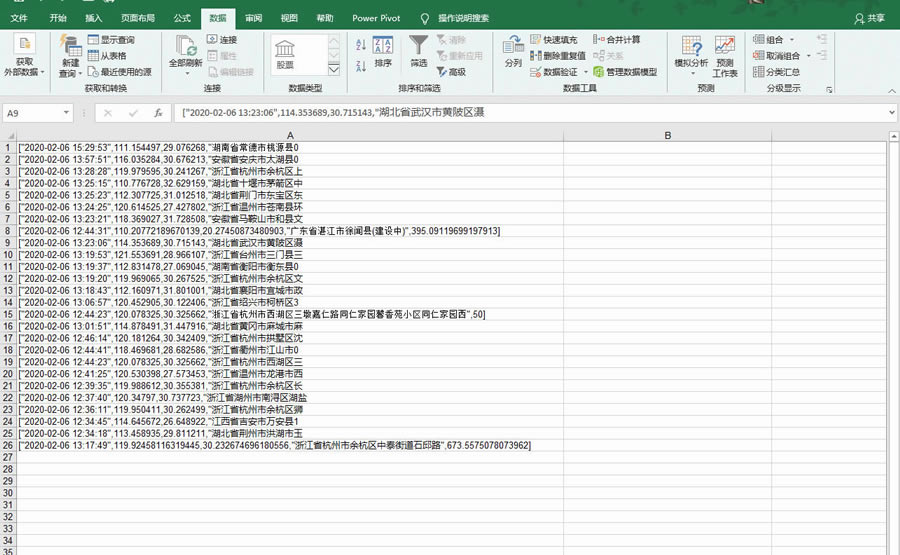This screenshot has width=900, height=555.
Task: Switch to the 开始 tab
Action: [x=58, y=18]
